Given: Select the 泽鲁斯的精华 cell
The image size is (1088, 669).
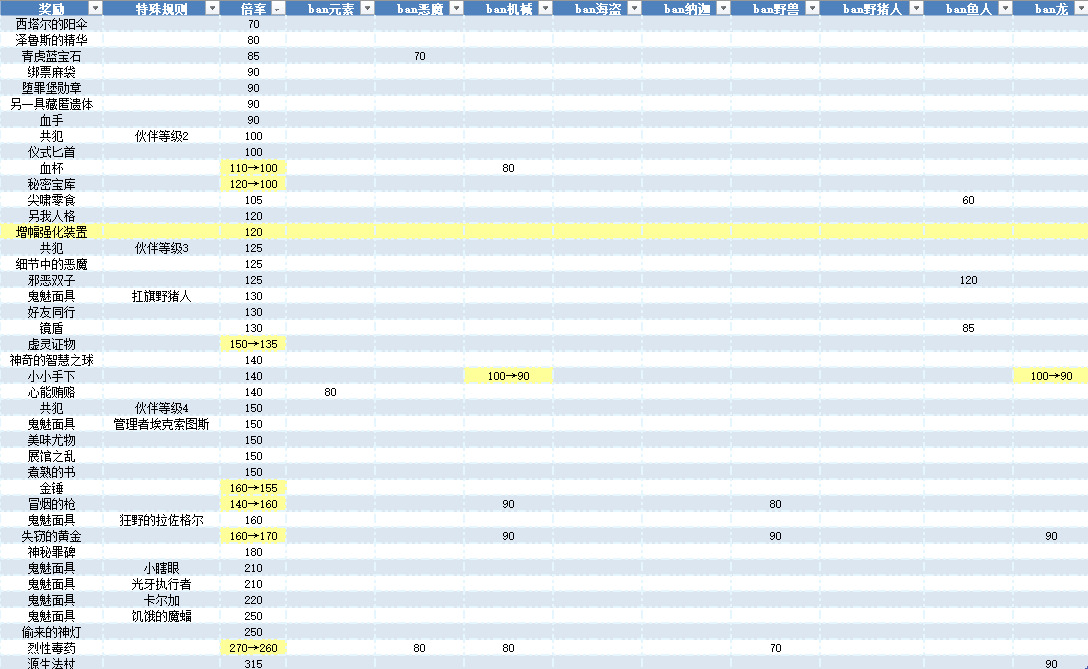Looking at the screenshot, I should 51,40.
